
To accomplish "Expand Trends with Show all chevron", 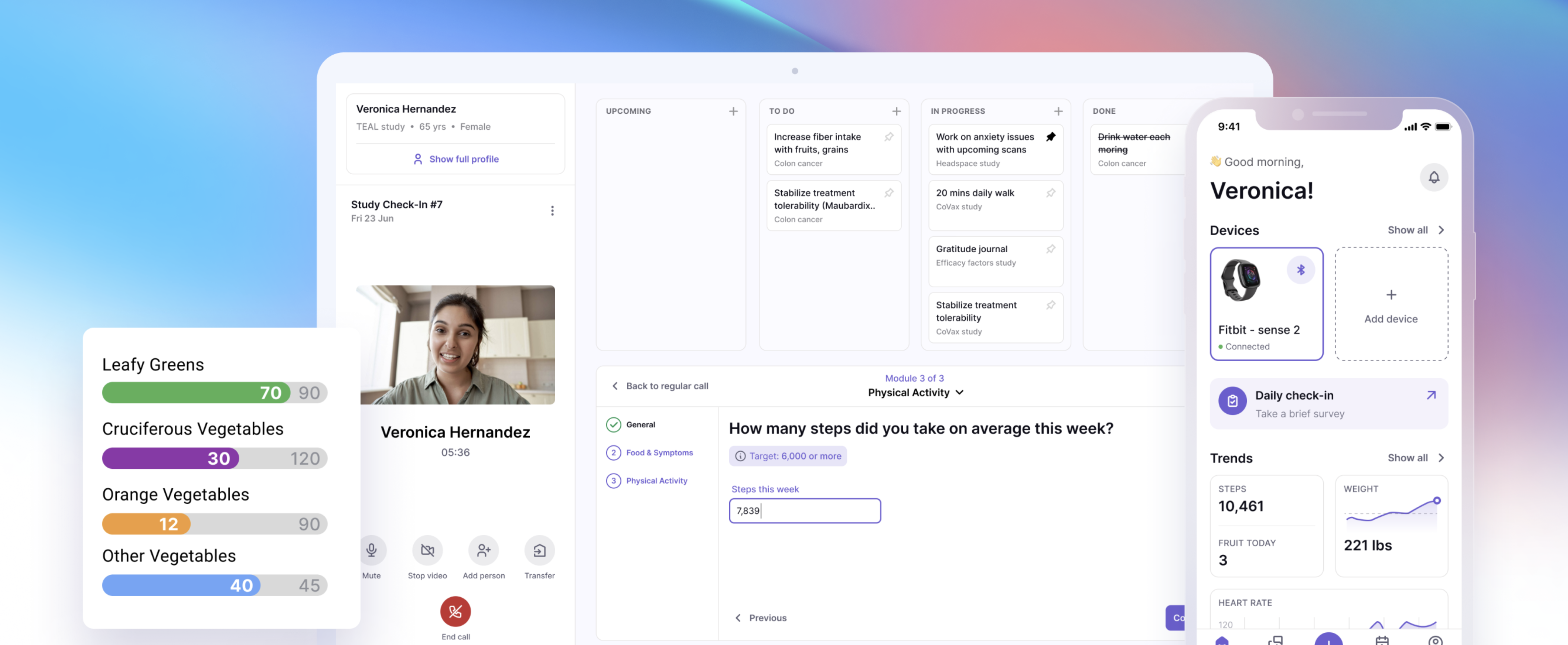I will (x=1441, y=458).
